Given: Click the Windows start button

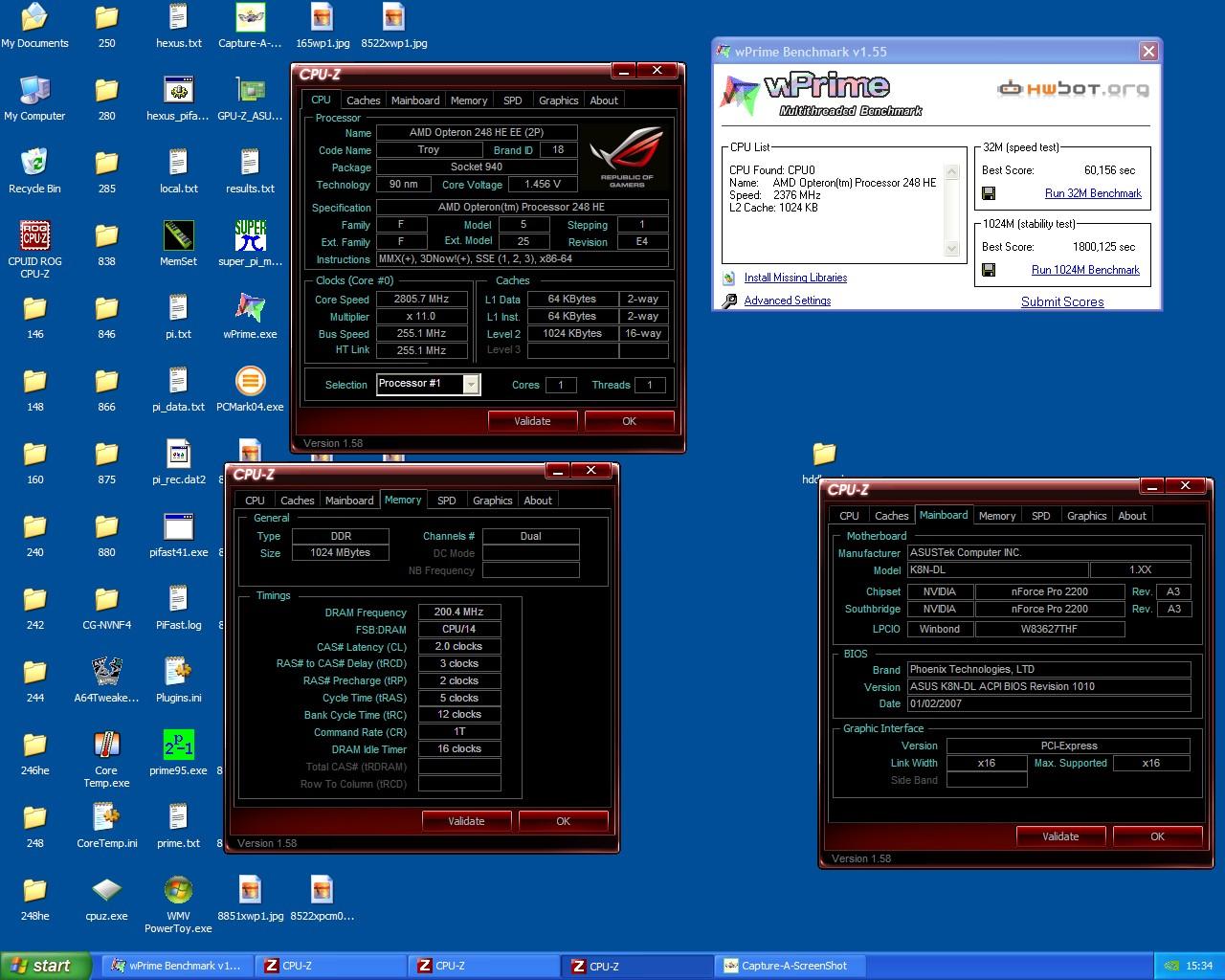Looking at the screenshot, I should pos(46,966).
